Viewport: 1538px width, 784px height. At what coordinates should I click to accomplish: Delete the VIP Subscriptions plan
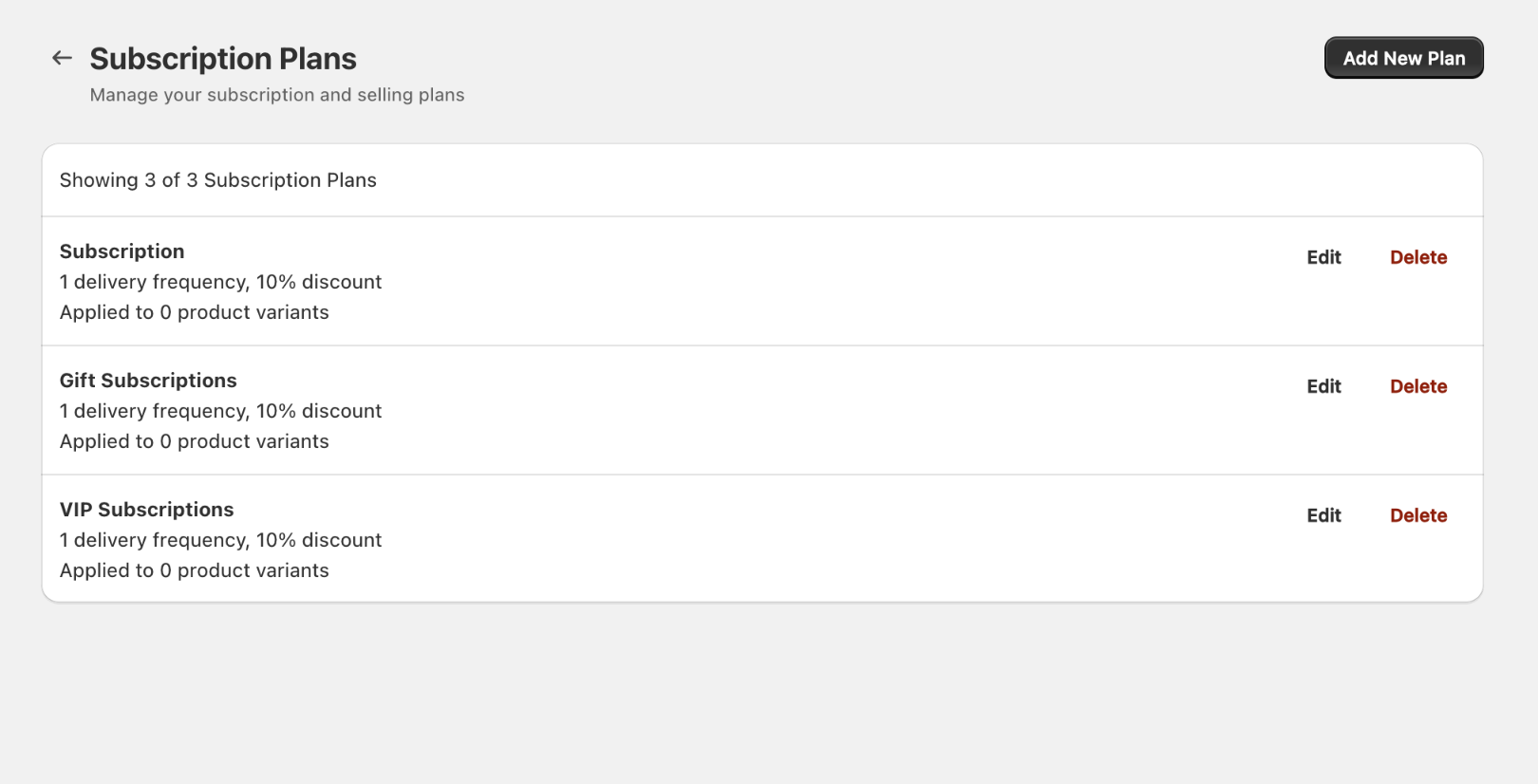coord(1418,515)
